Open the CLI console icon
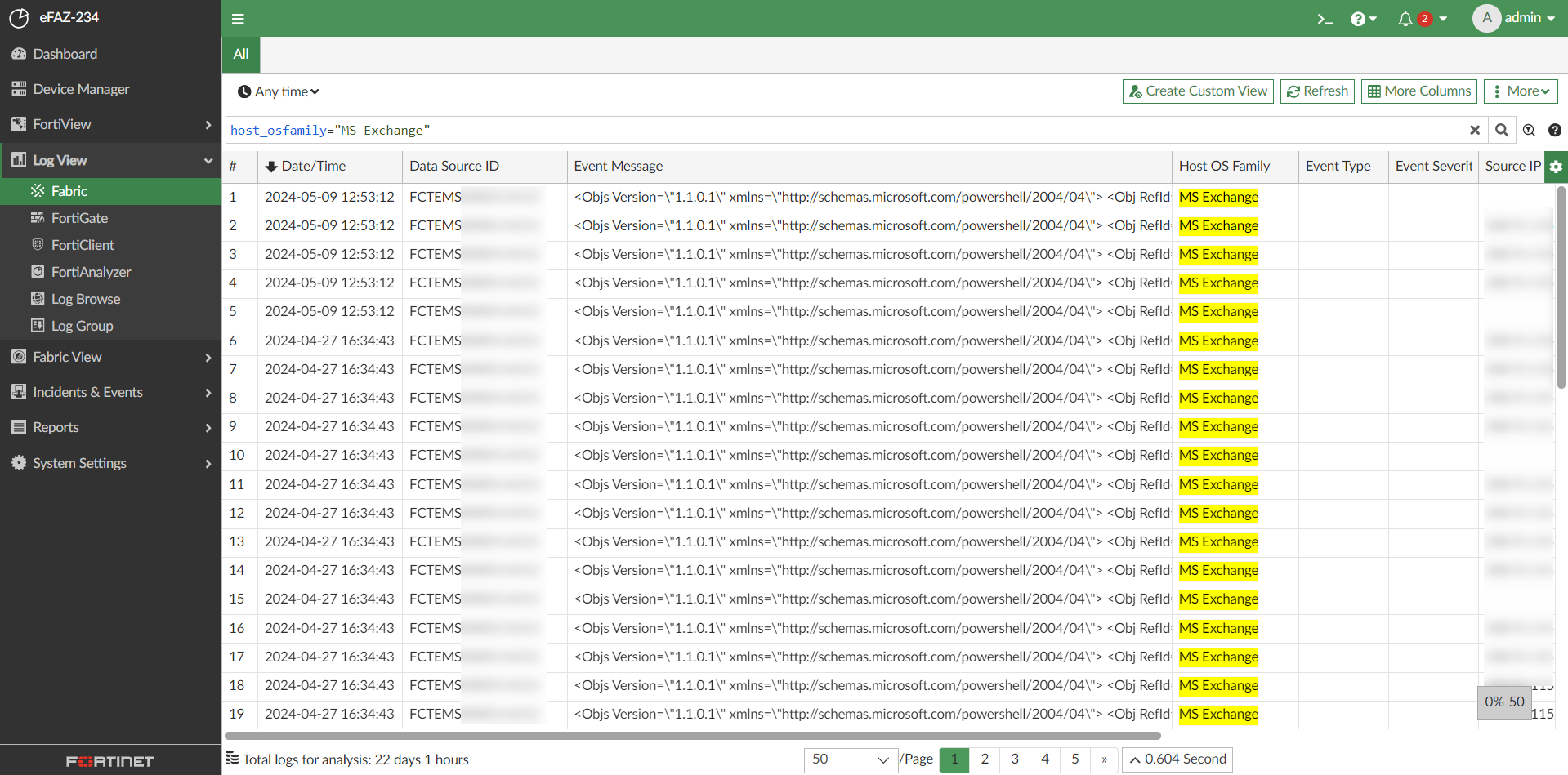The height and width of the screenshot is (775, 1568). coord(1325,19)
